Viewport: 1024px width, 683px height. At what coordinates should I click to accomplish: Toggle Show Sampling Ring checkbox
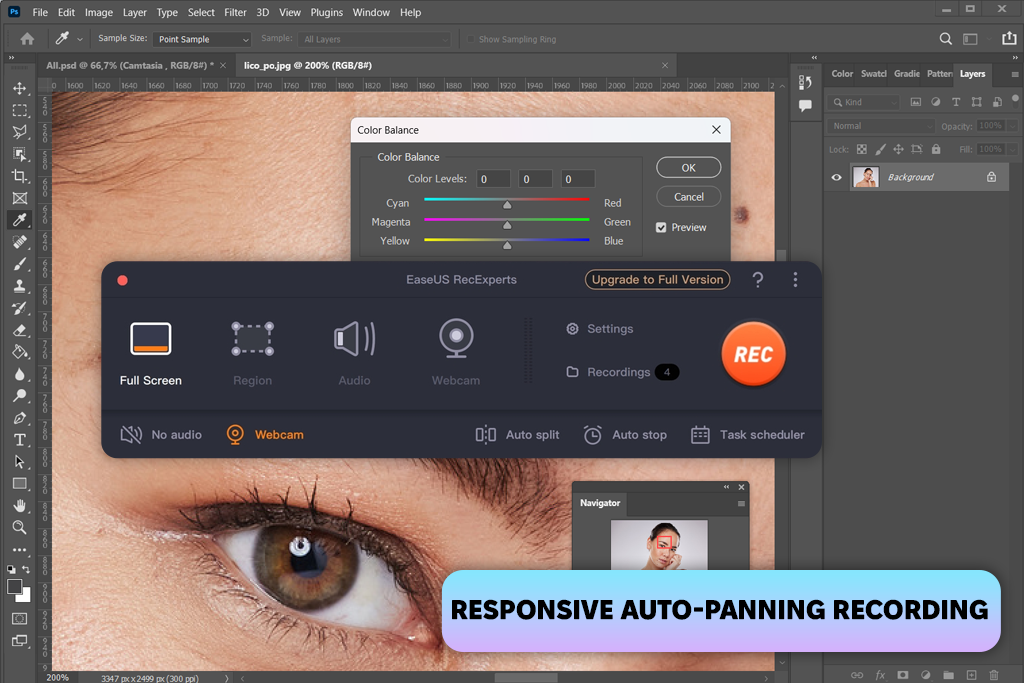coord(470,39)
